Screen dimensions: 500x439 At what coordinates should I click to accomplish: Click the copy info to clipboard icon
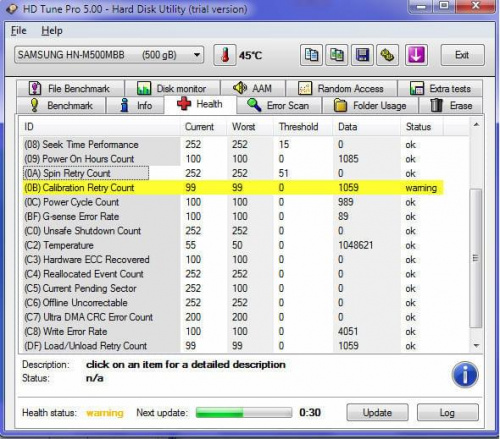pyautogui.click(x=311, y=55)
